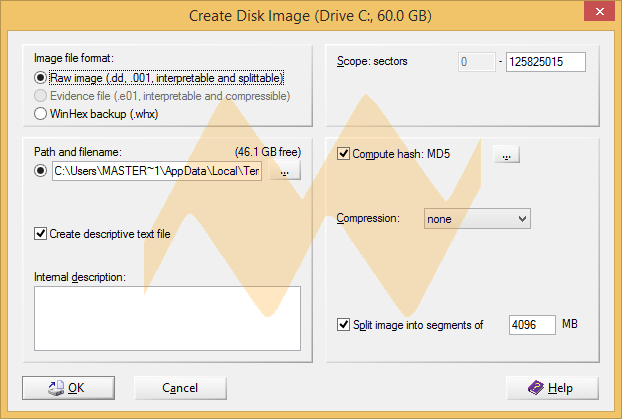Image resolution: width=622 pixels, height=419 pixels.
Task: Click the Evidence file (.e01) radio button
Action: click(40, 96)
